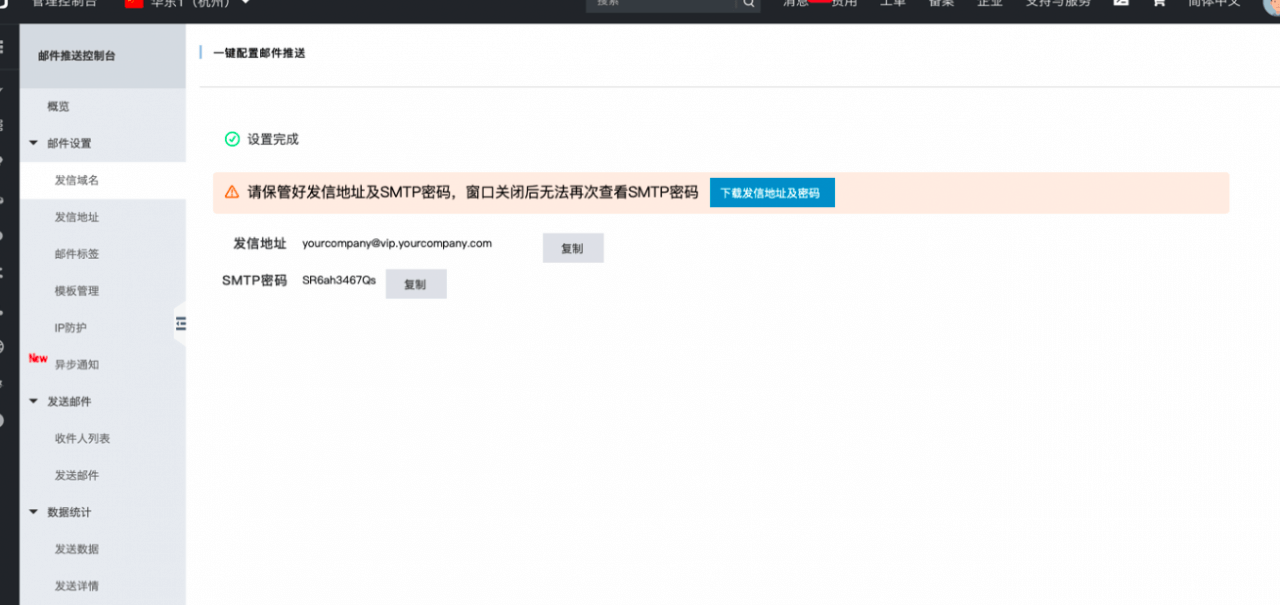Copy the sender address using its 复制 button
Screen dimensions: 1280x605
coord(573,247)
